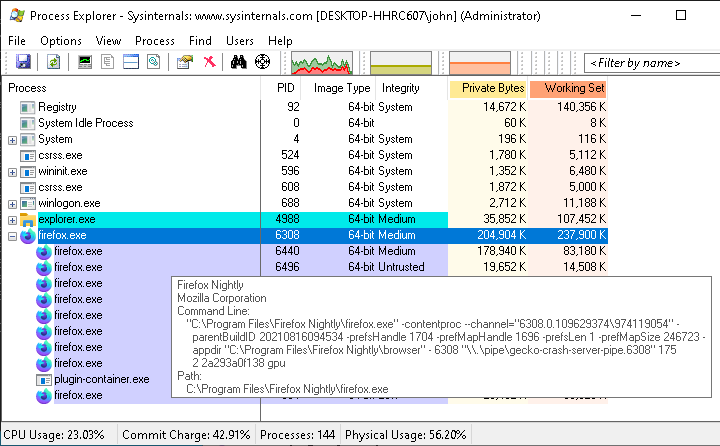Screen dimensions: 720x446
Task: Click the red X Kill Process icon
Action: pyautogui.click(x=209, y=62)
